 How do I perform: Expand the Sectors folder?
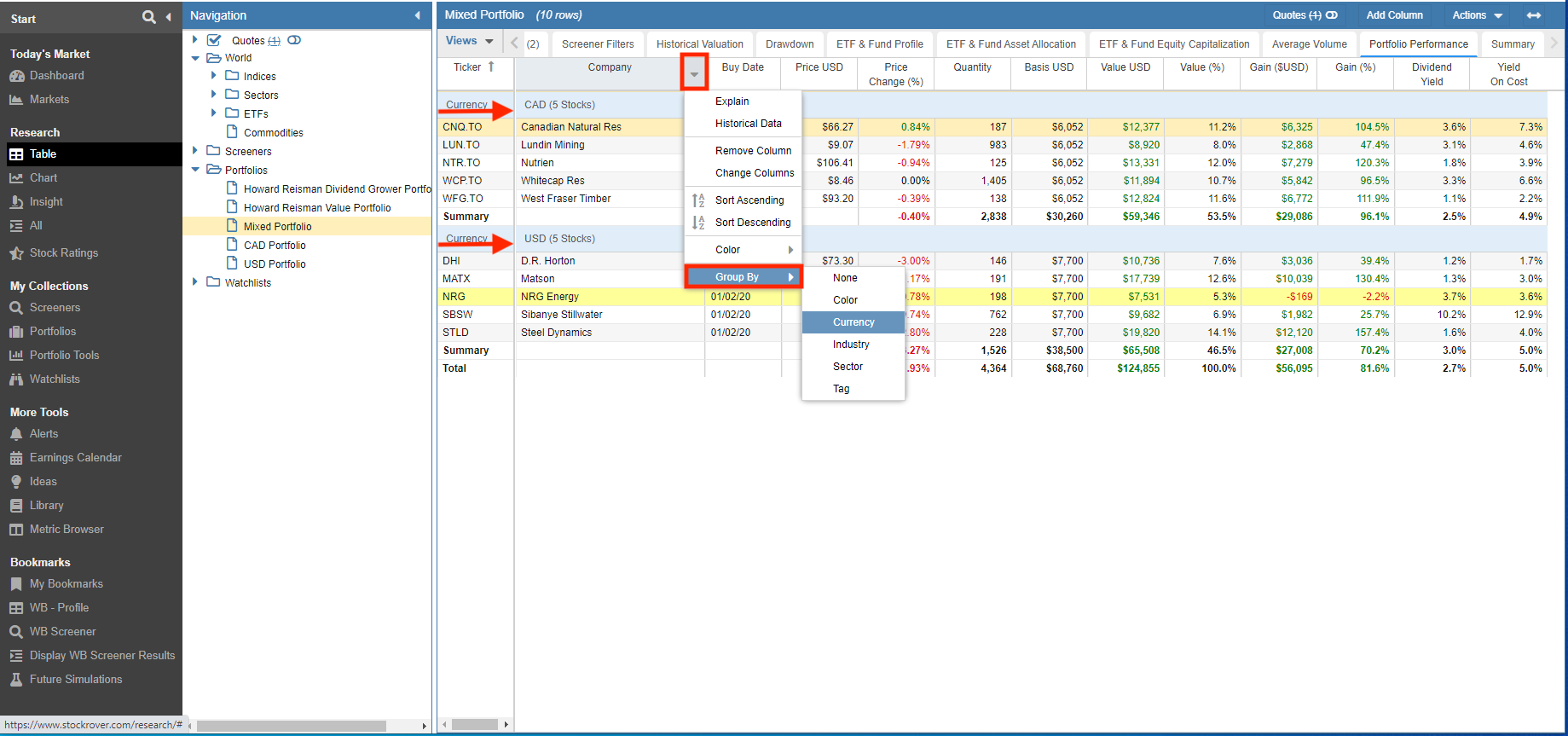214,95
